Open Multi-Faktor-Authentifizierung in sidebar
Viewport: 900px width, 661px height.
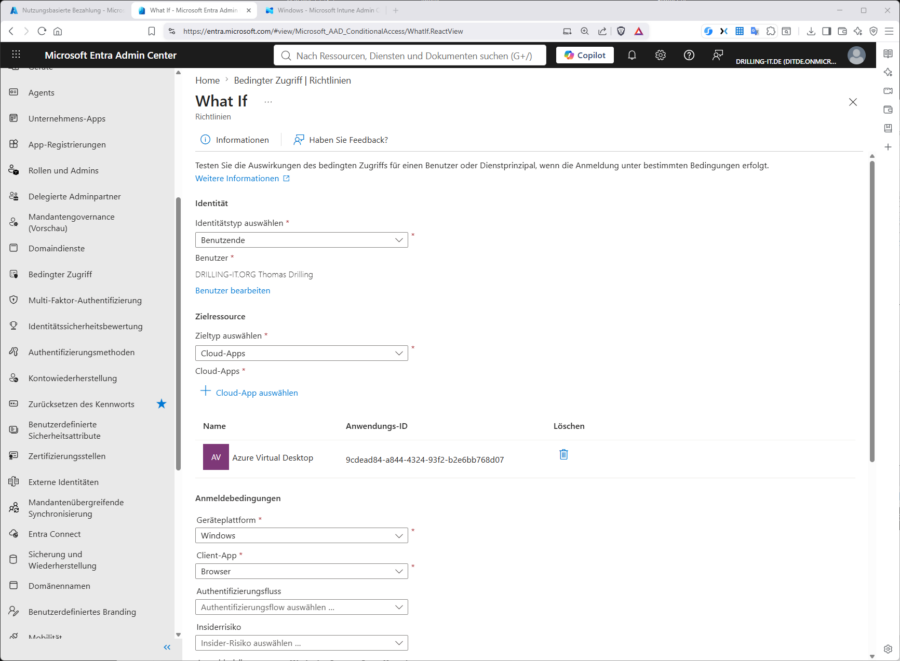pos(85,300)
